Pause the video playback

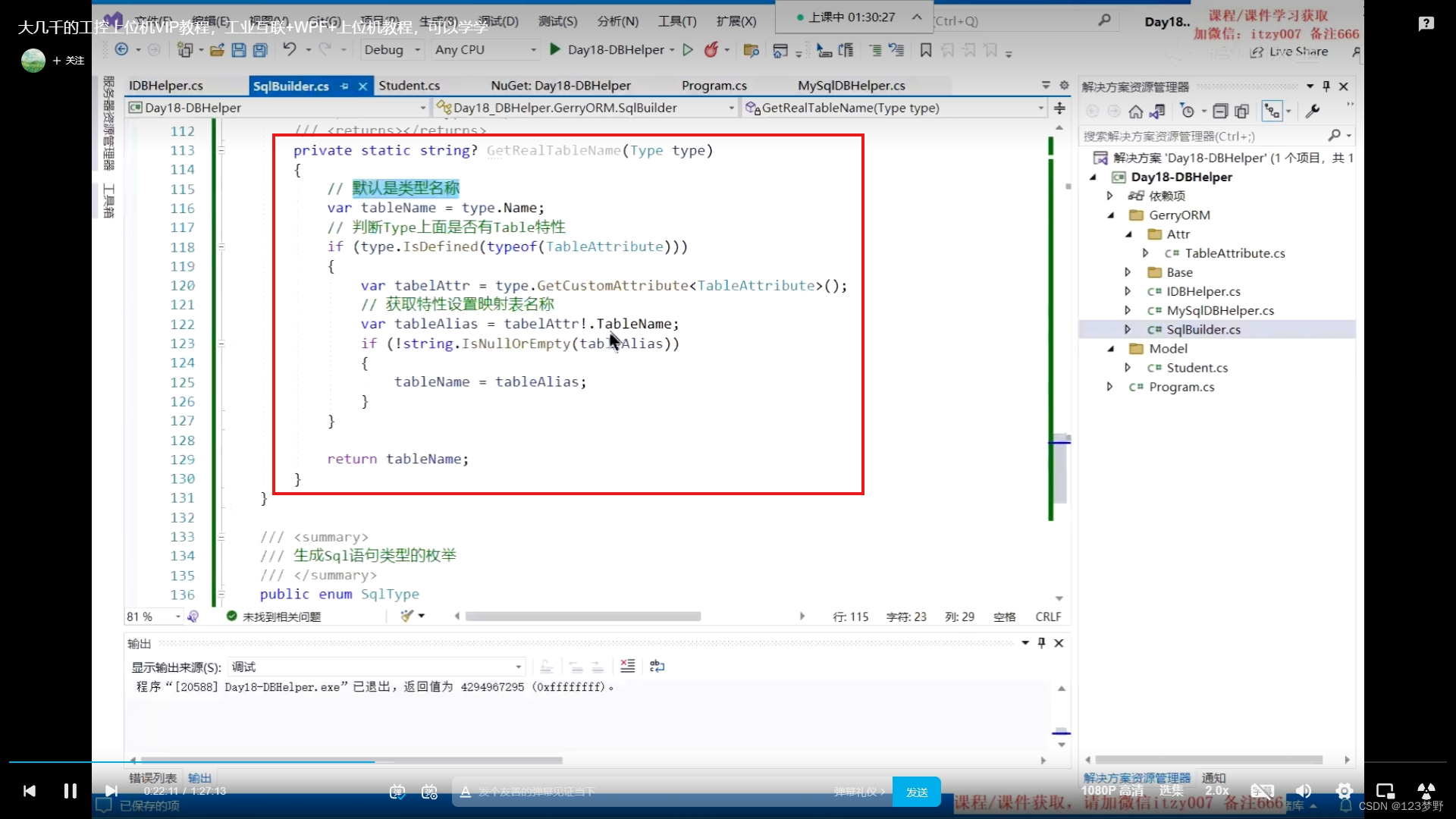click(x=70, y=791)
